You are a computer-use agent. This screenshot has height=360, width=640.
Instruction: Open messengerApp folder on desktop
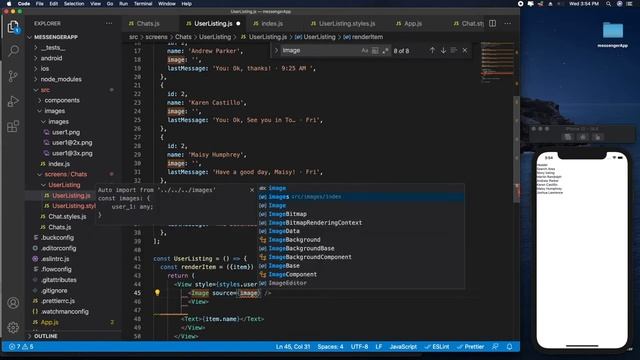coord(613,34)
